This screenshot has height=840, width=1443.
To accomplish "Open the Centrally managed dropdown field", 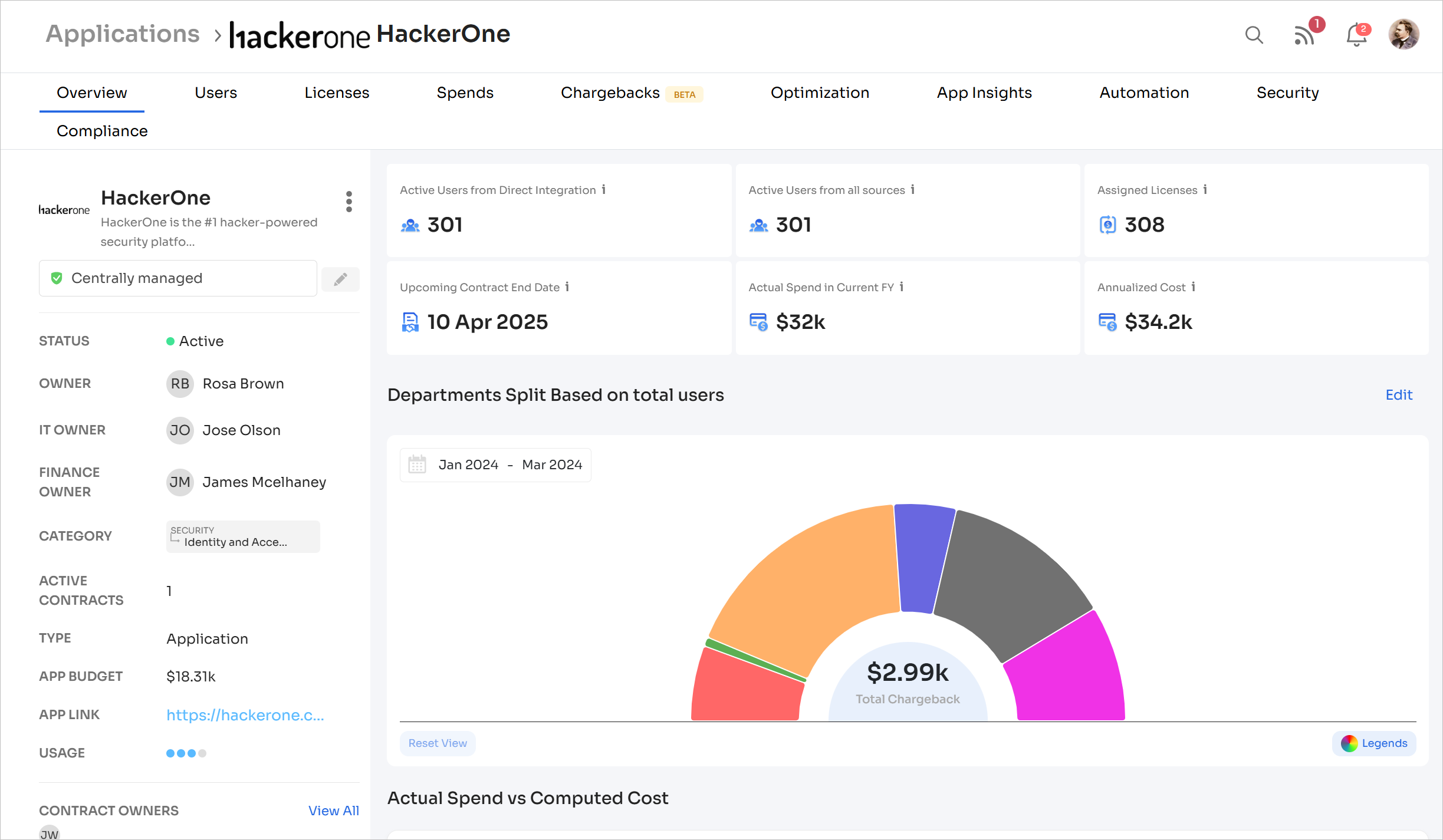I will [178, 278].
